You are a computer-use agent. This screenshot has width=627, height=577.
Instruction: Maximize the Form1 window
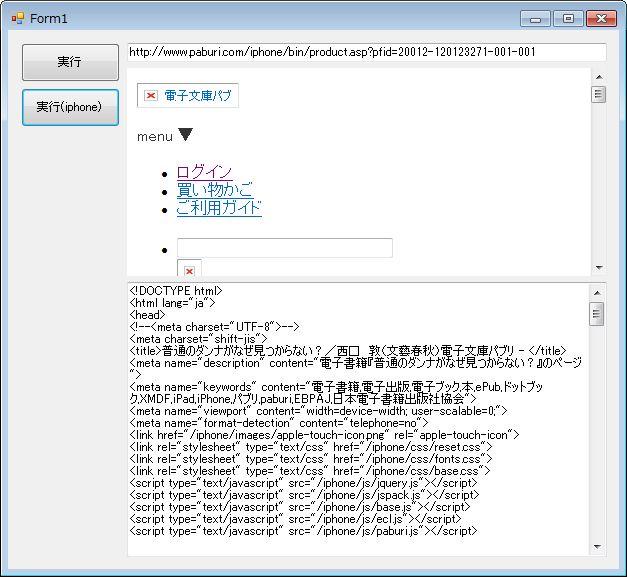tap(568, 18)
